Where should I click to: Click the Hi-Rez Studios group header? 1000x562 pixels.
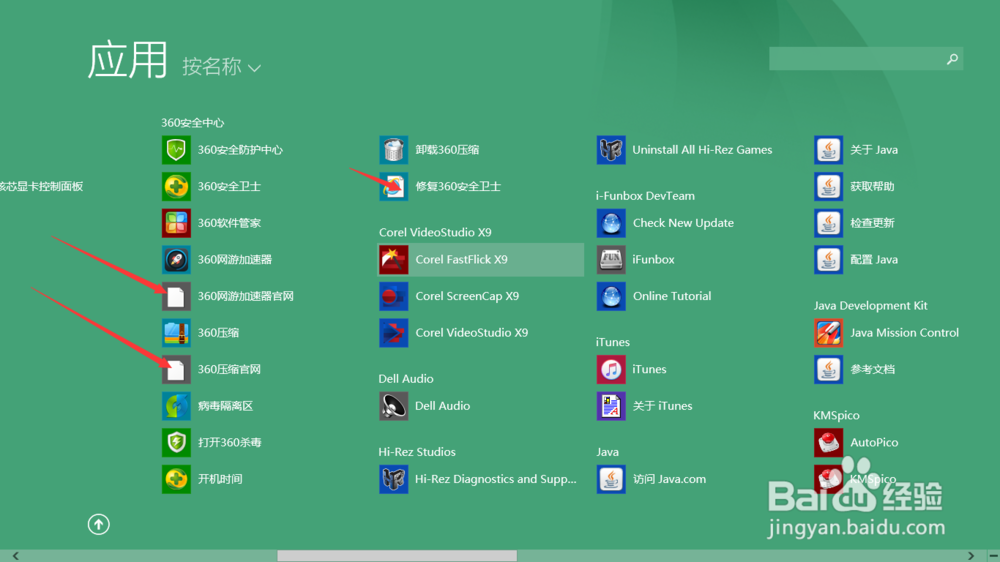pos(417,452)
